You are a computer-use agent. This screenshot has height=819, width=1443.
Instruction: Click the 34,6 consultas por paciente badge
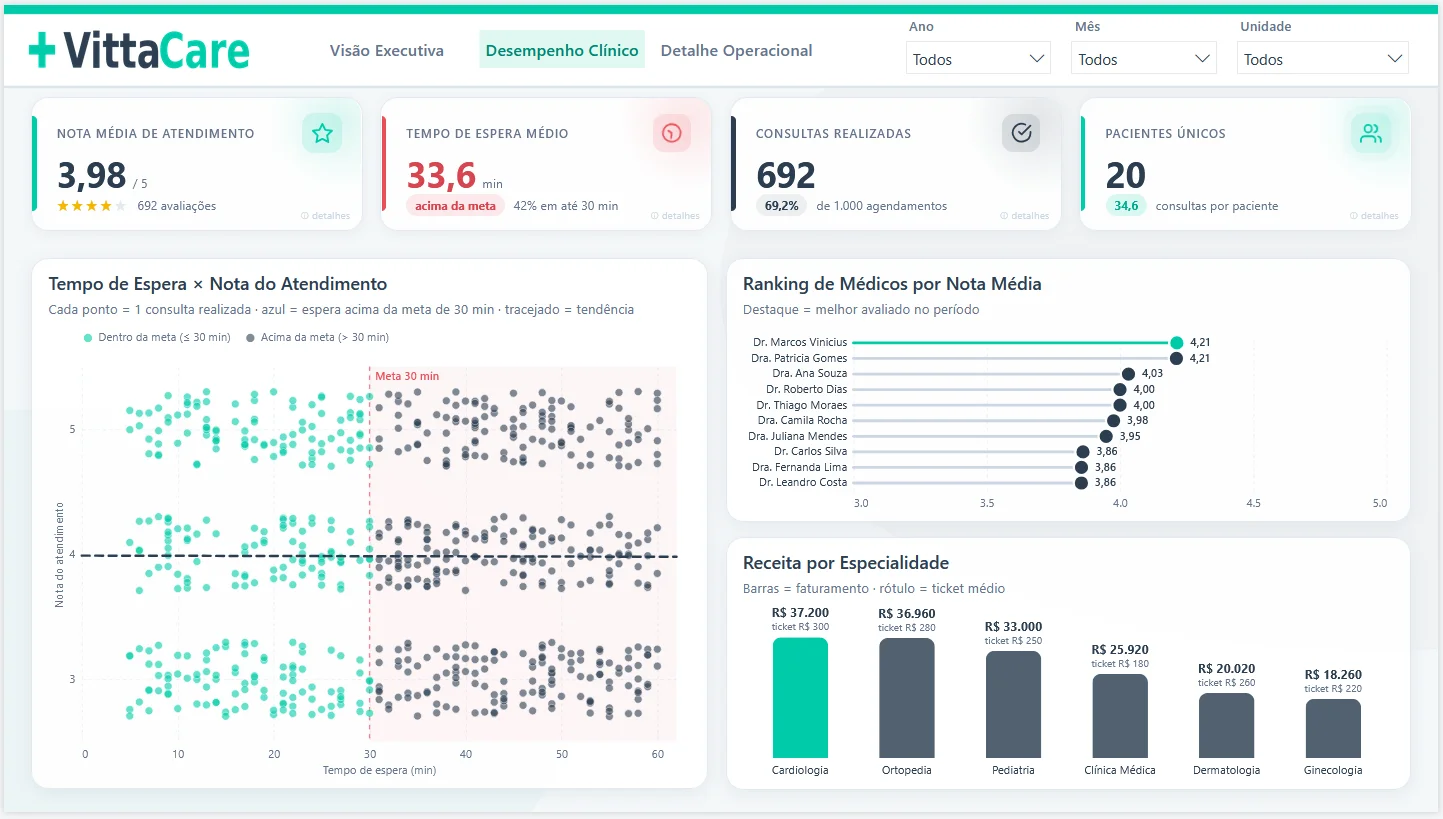pos(1126,206)
